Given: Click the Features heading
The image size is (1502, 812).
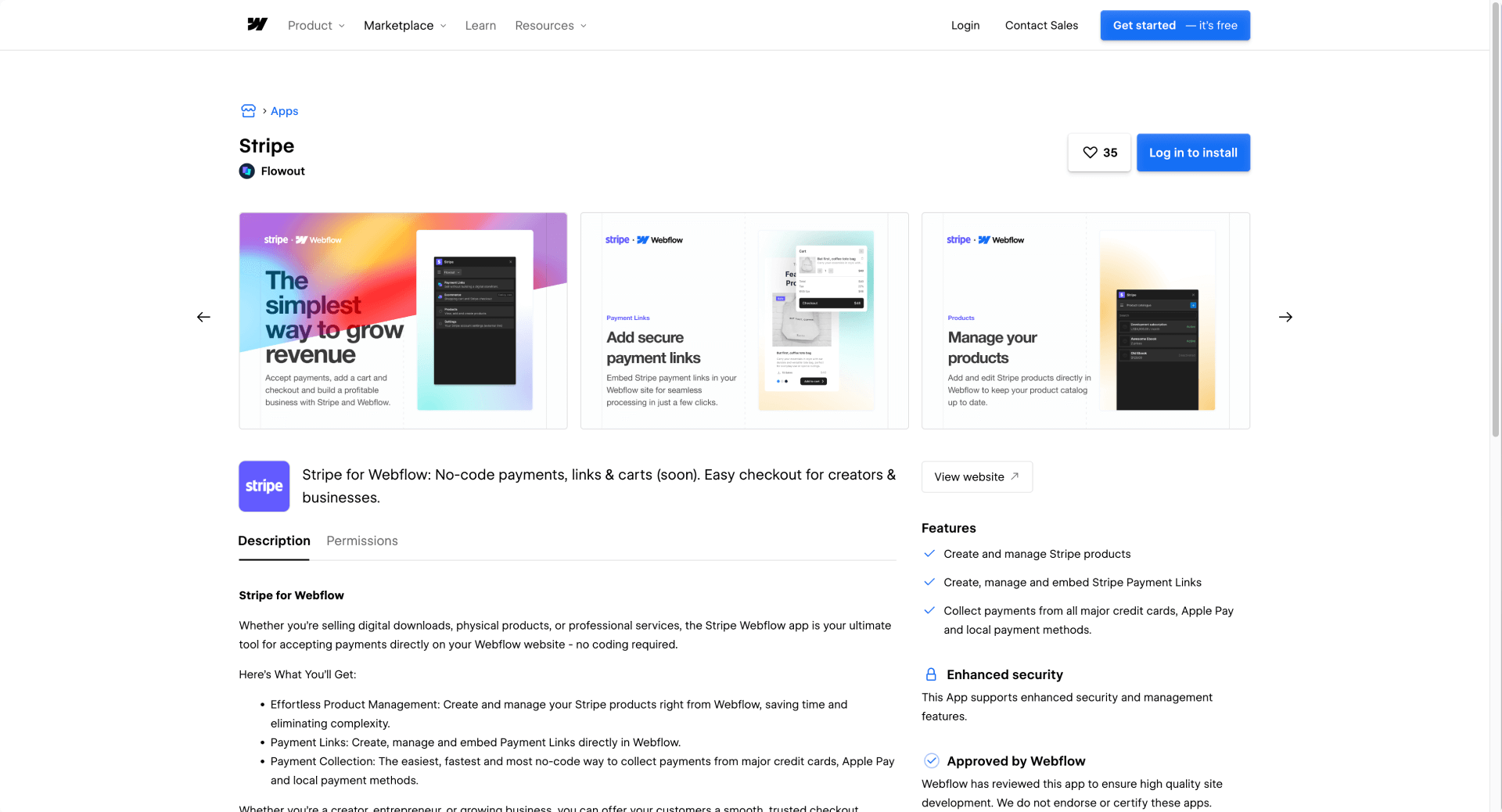Looking at the screenshot, I should coord(948,528).
